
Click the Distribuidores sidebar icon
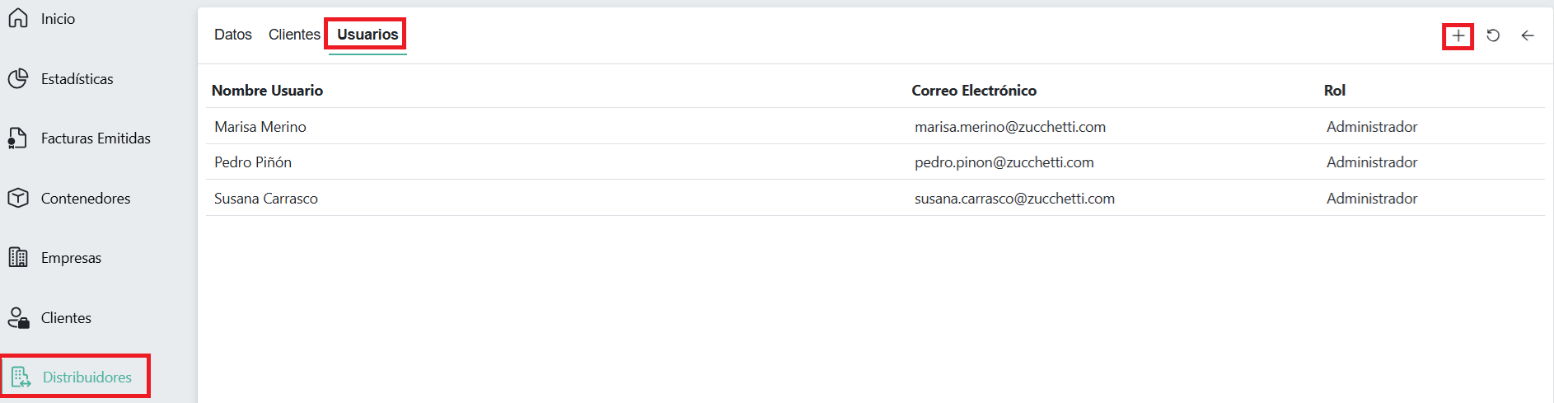coord(20,377)
